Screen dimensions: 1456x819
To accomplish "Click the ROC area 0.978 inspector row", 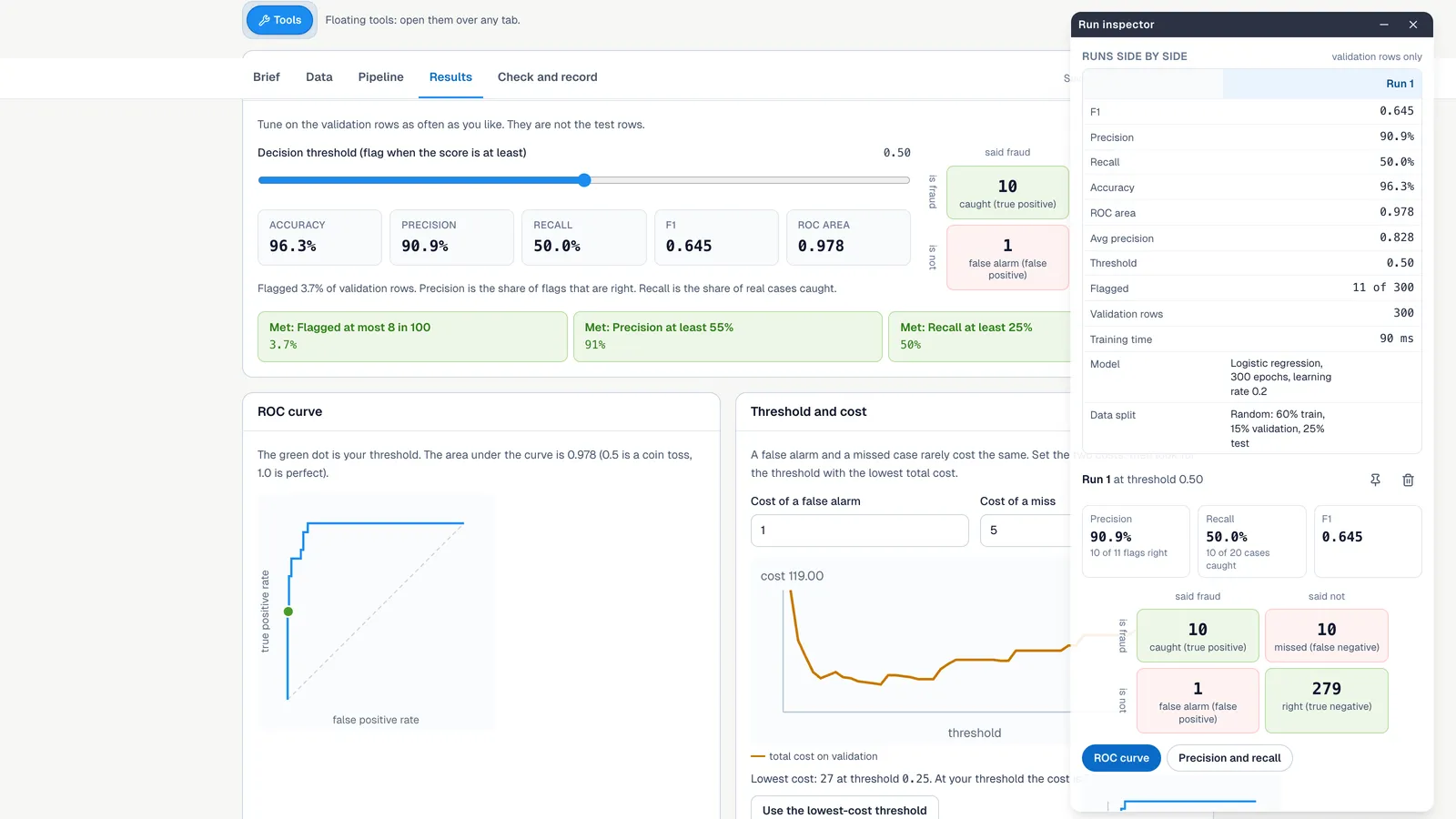I will [1252, 213].
